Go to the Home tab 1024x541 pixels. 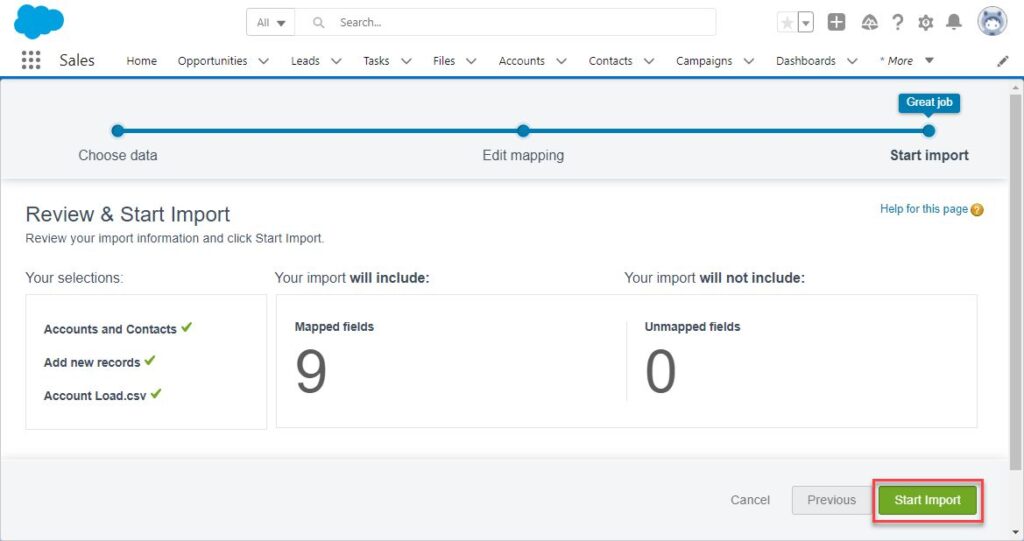coord(142,61)
